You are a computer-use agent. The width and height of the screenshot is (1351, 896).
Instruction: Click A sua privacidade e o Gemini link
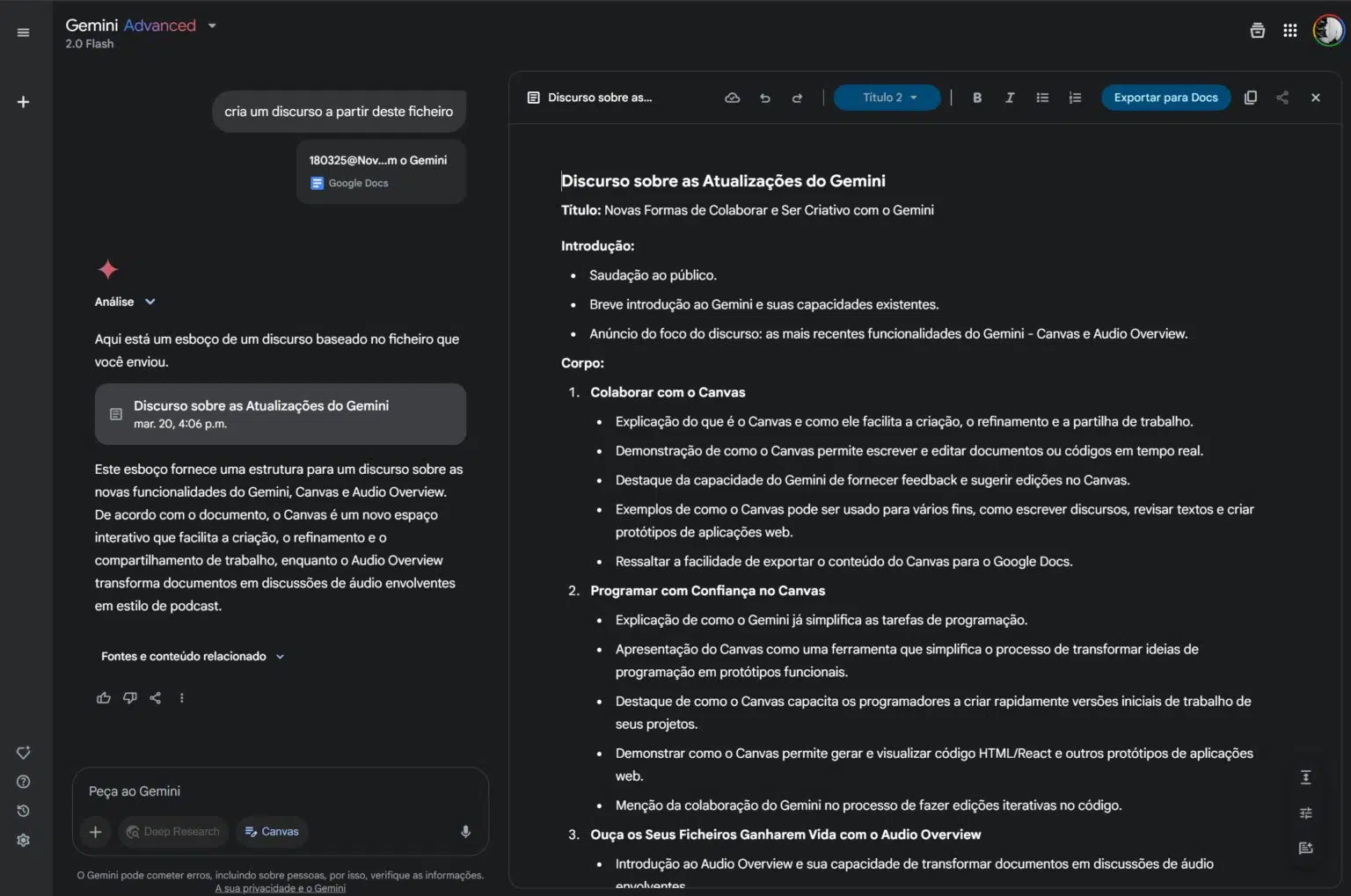pos(281,888)
